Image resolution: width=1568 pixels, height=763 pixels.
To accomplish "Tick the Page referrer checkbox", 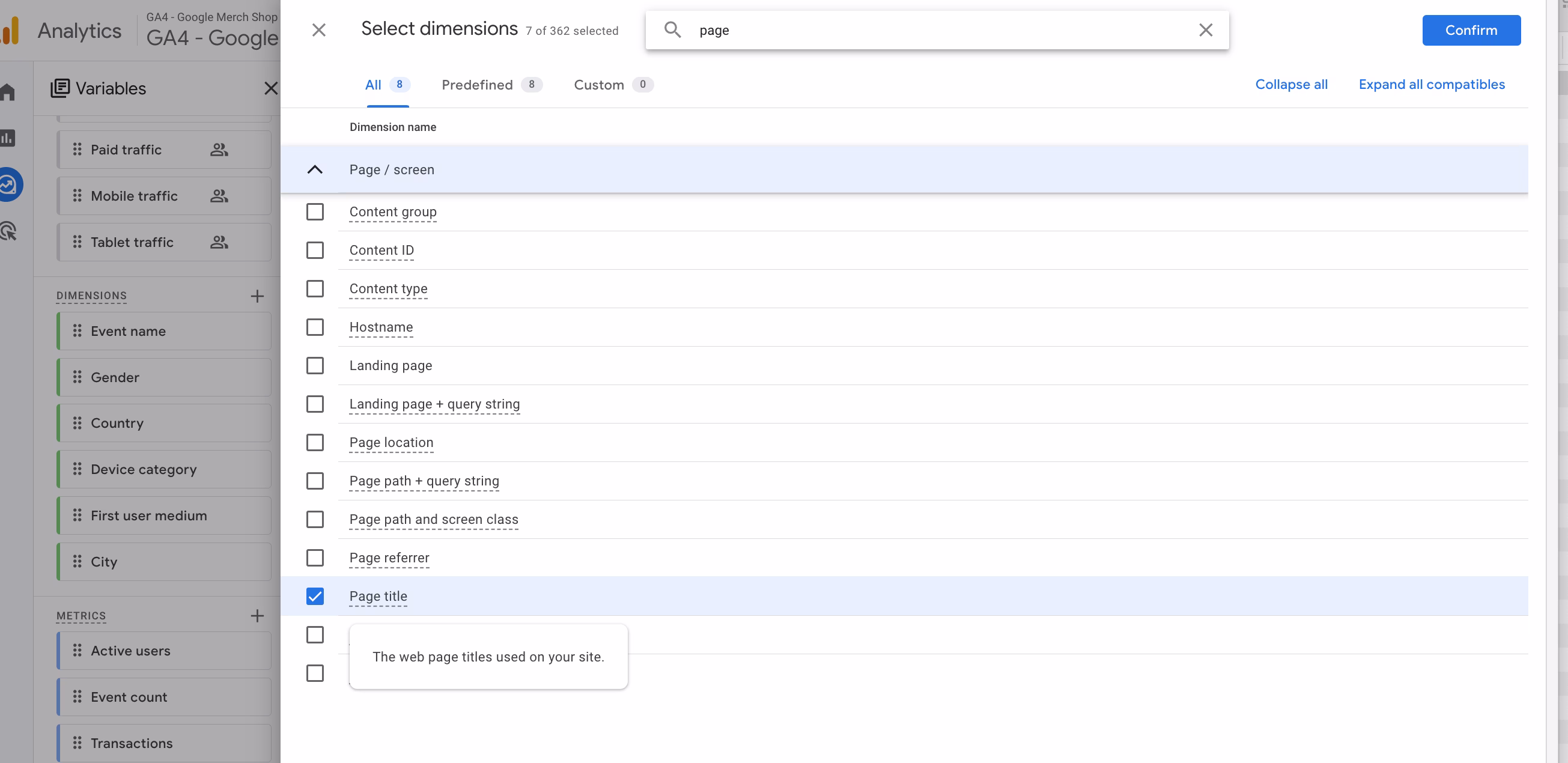I will click(315, 558).
